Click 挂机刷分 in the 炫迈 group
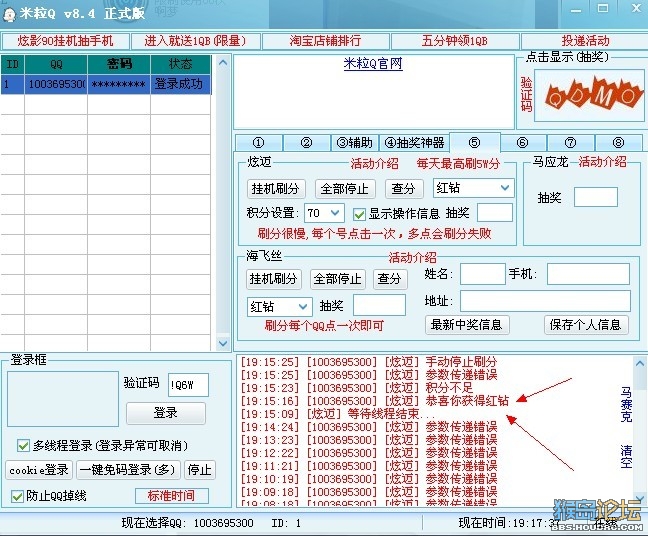Viewport: 648px width, 536px height. click(275, 189)
